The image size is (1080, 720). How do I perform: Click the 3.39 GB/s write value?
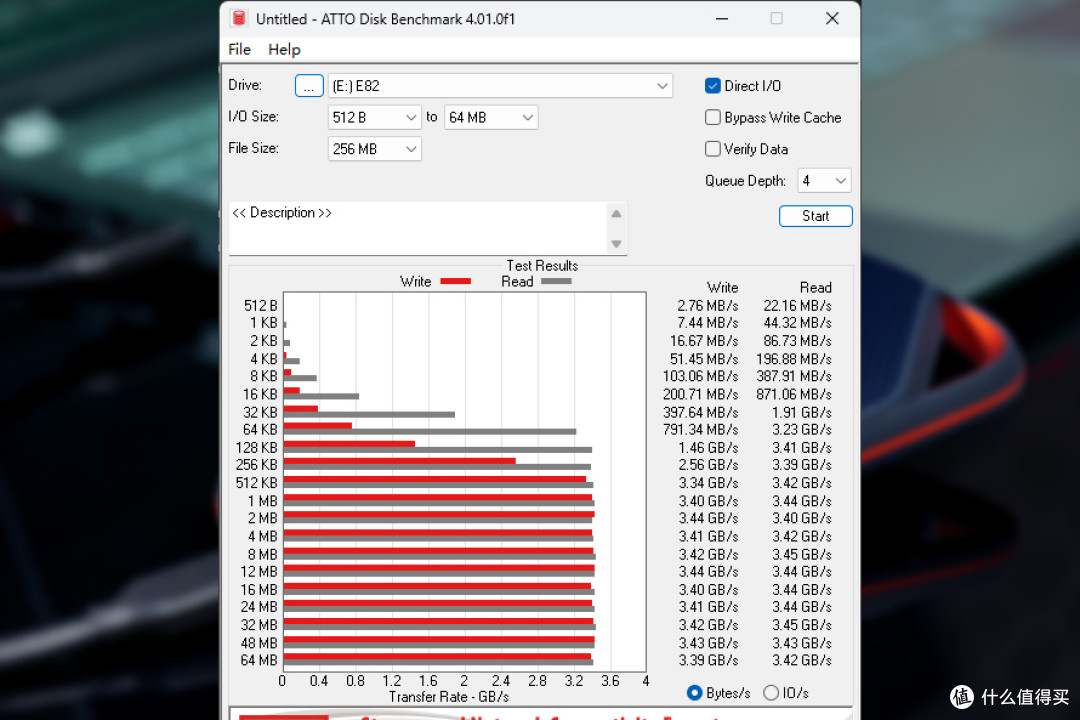pyautogui.click(x=708, y=661)
